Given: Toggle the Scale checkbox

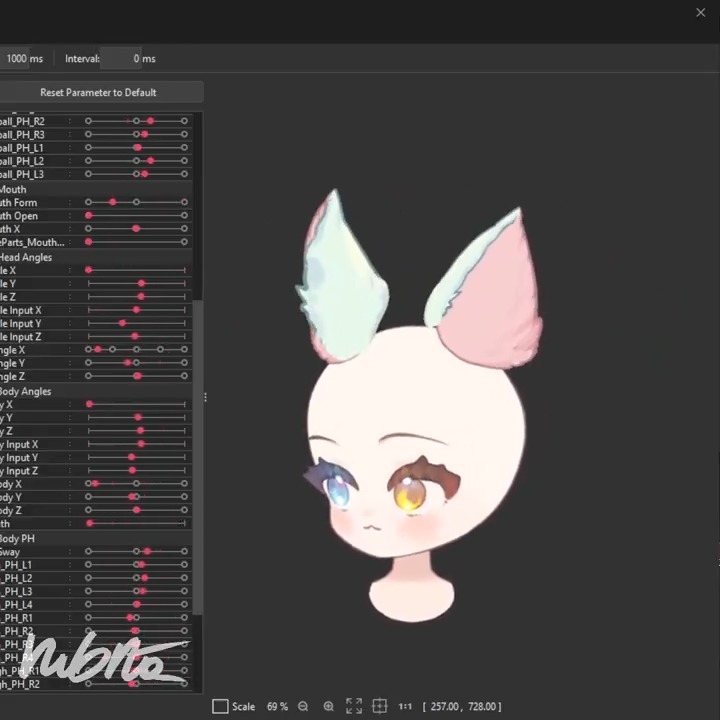Looking at the screenshot, I should point(220,706).
